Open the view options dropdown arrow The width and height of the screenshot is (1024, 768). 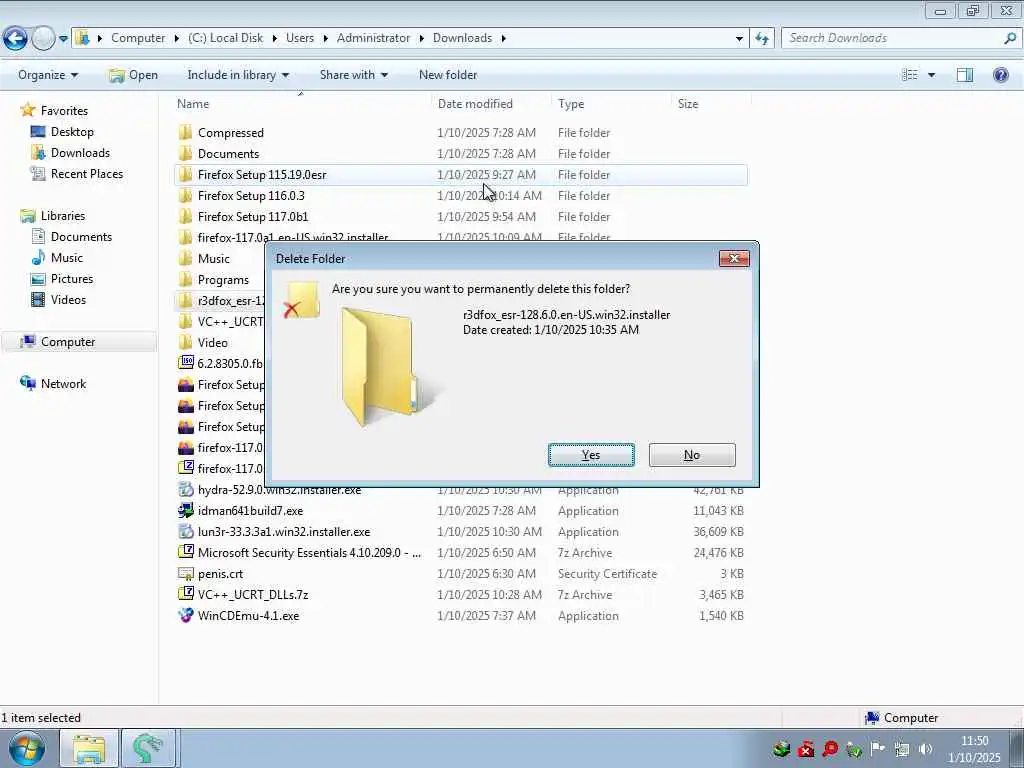931,75
